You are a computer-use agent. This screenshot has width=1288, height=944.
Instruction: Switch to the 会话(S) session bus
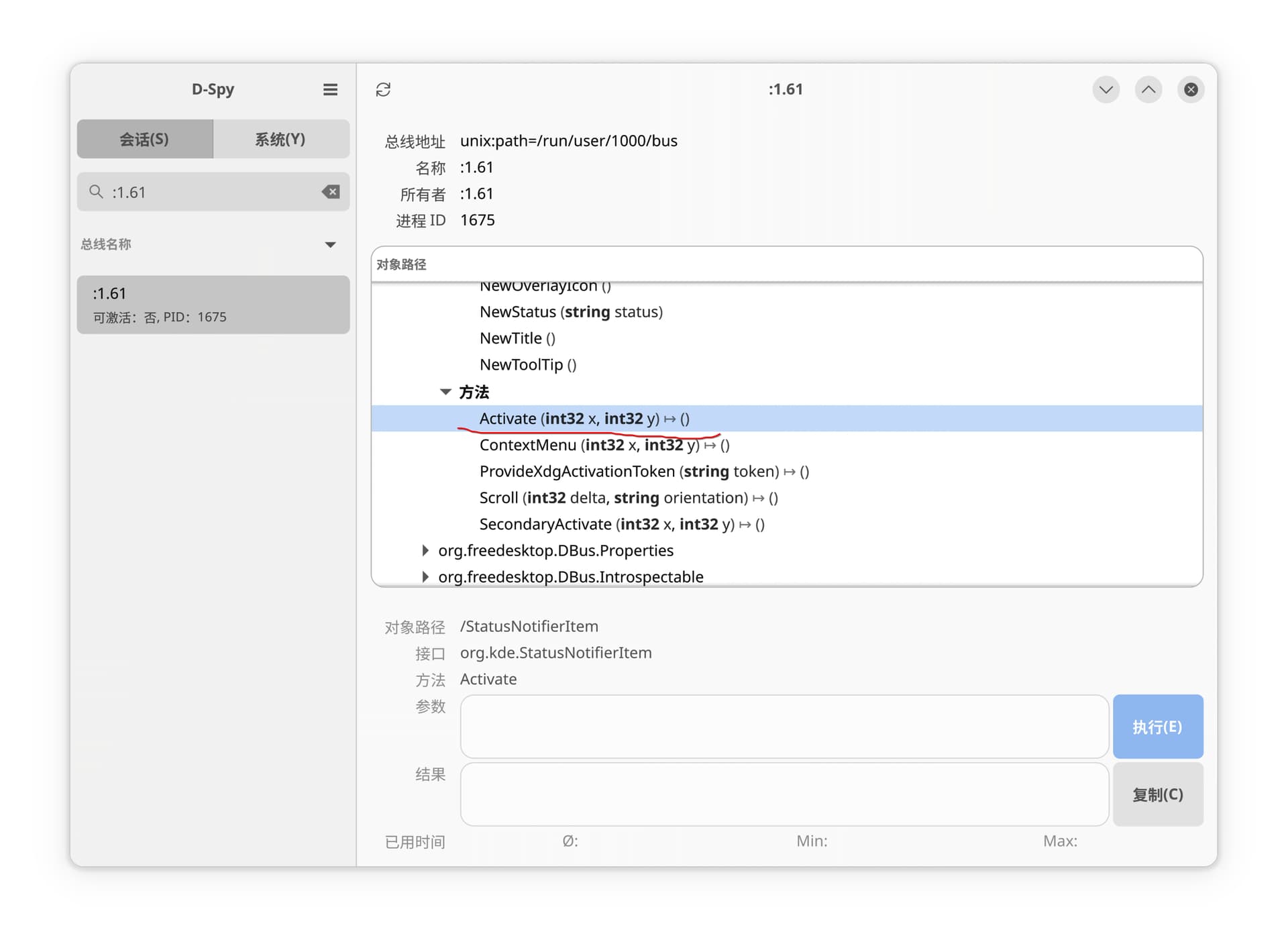click(145, 139)
